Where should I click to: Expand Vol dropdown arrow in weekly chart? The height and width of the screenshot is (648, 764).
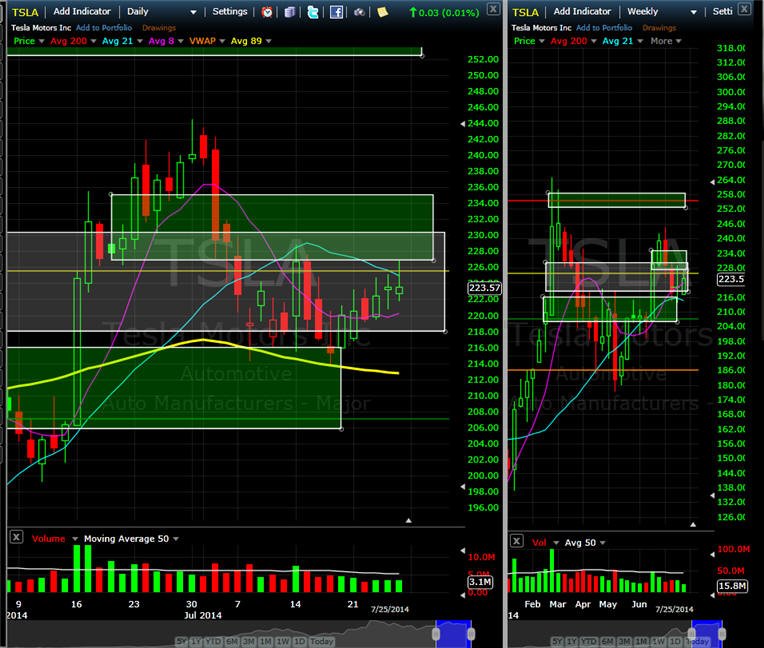click(x=555, y=543)
